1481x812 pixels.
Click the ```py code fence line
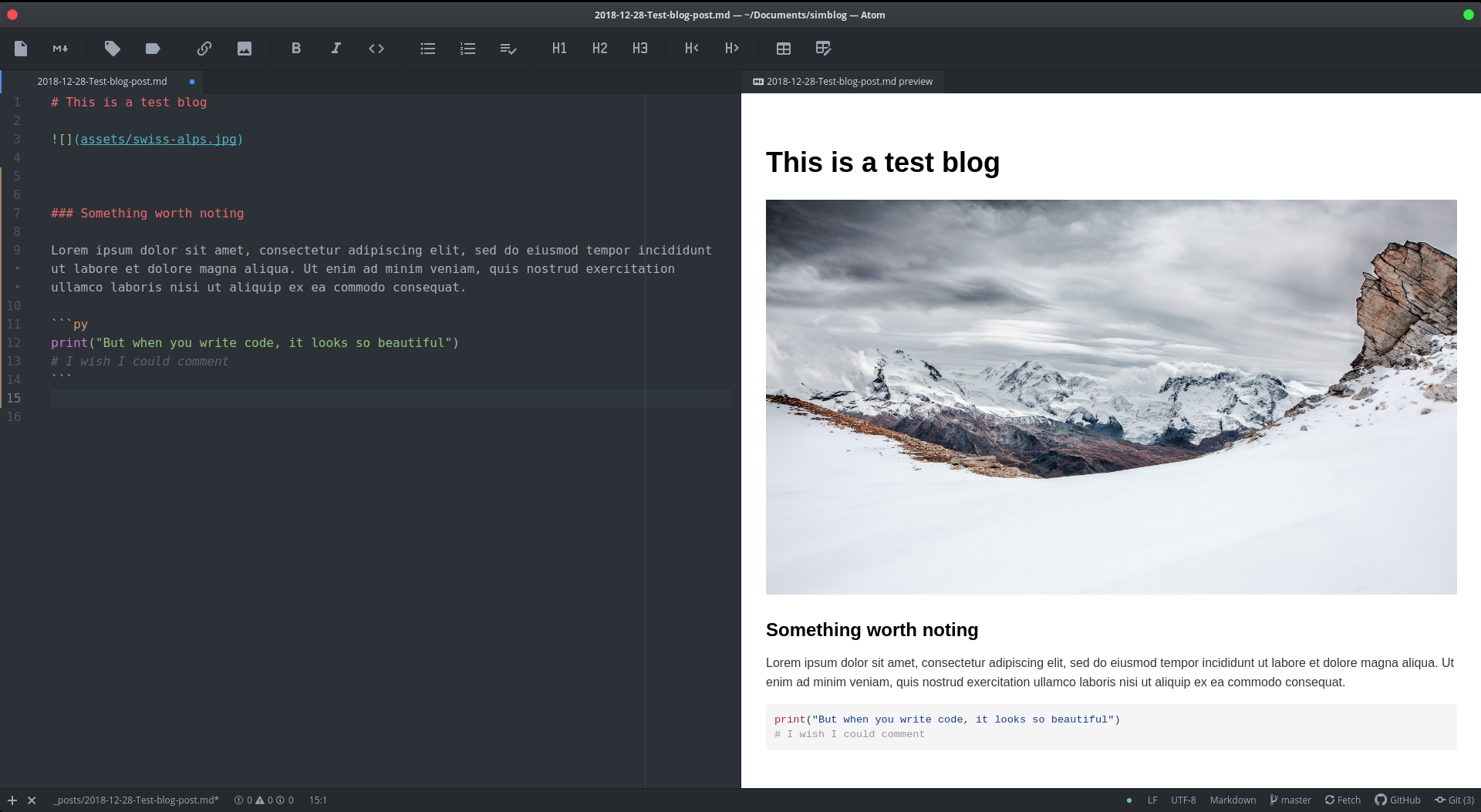coord(69,325)
